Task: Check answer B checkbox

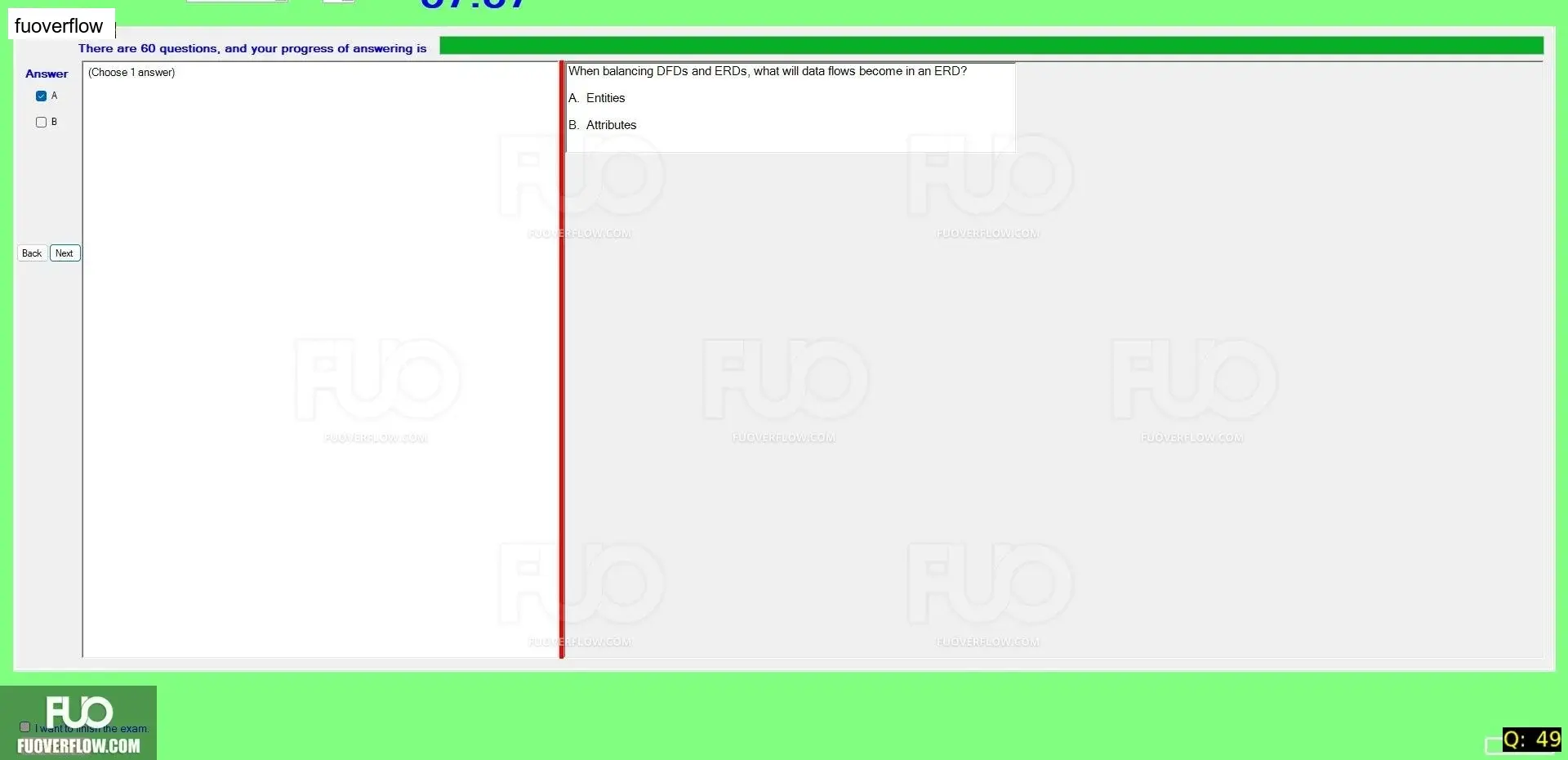Action: pos(41,122)
